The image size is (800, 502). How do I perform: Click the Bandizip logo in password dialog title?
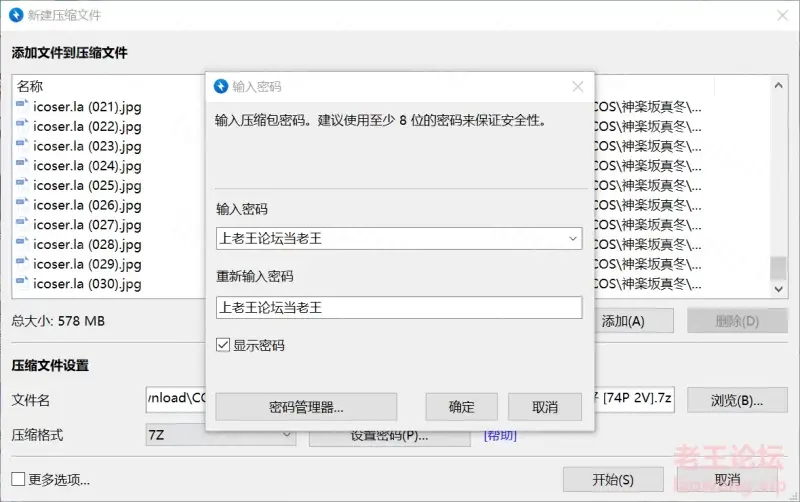tap(221, 86)
